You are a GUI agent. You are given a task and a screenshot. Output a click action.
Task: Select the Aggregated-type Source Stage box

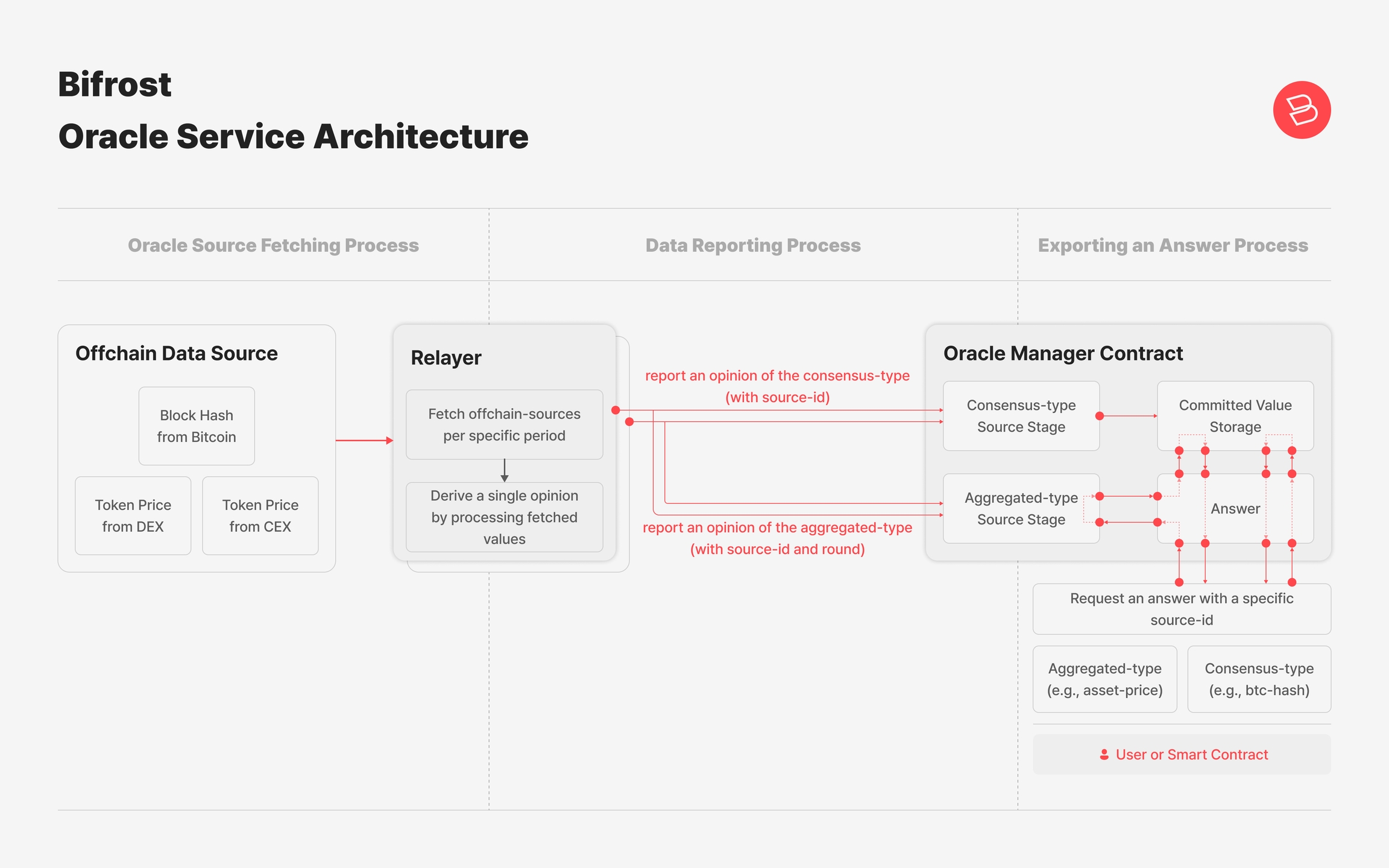click(x=1021, y=509)
